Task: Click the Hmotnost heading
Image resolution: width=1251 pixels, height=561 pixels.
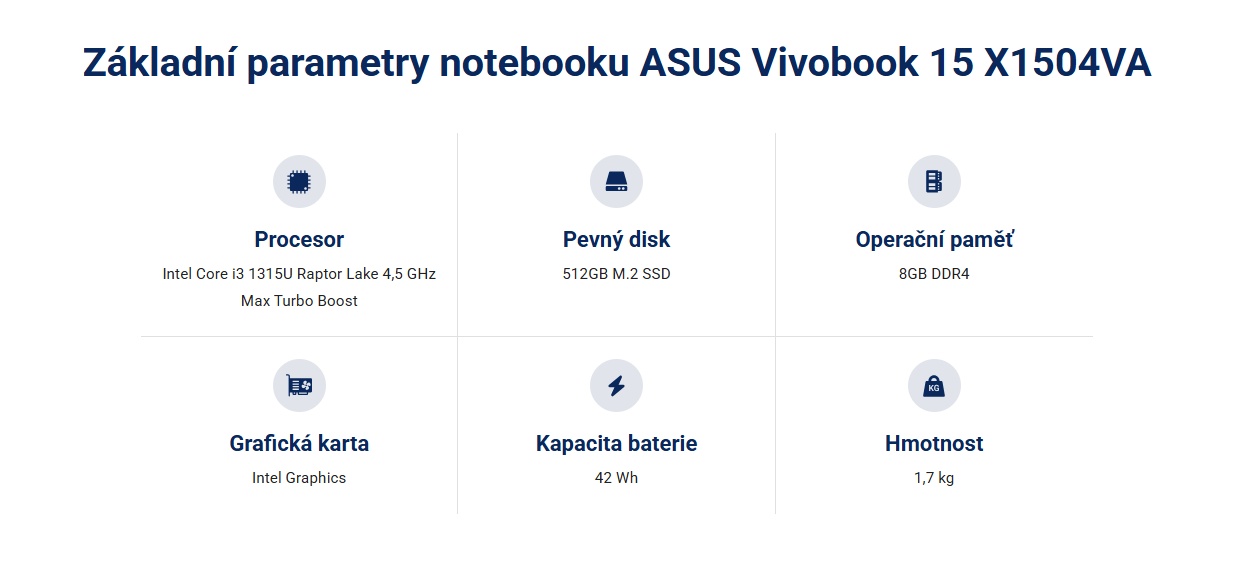Action: [x=934, y=444]
